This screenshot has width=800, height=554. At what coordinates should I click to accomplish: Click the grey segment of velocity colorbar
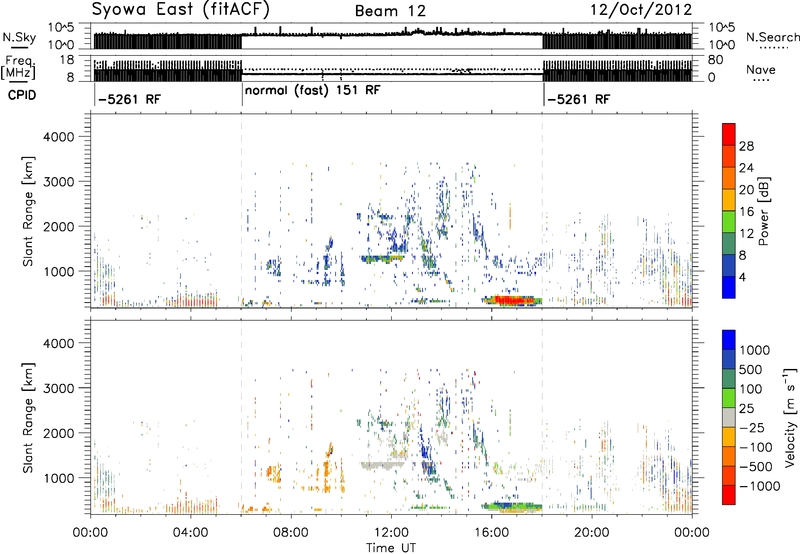pos(729,417)
